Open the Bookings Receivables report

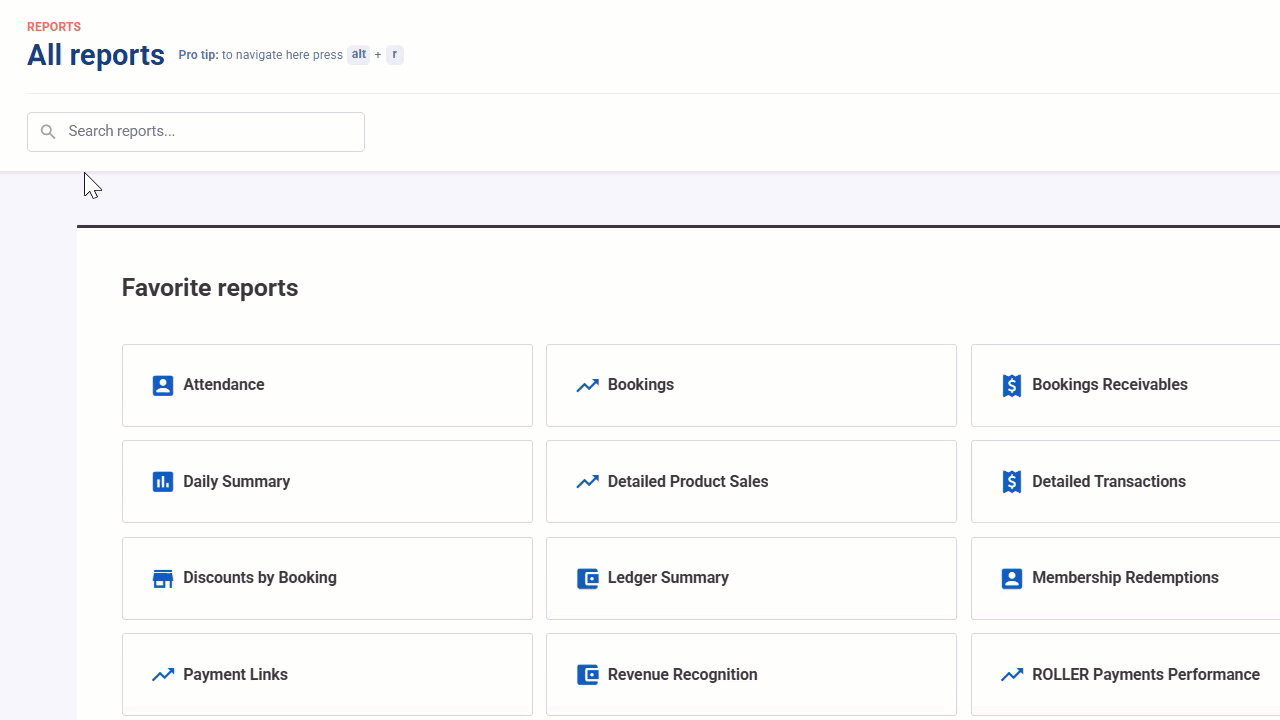tap(1125, 385)
